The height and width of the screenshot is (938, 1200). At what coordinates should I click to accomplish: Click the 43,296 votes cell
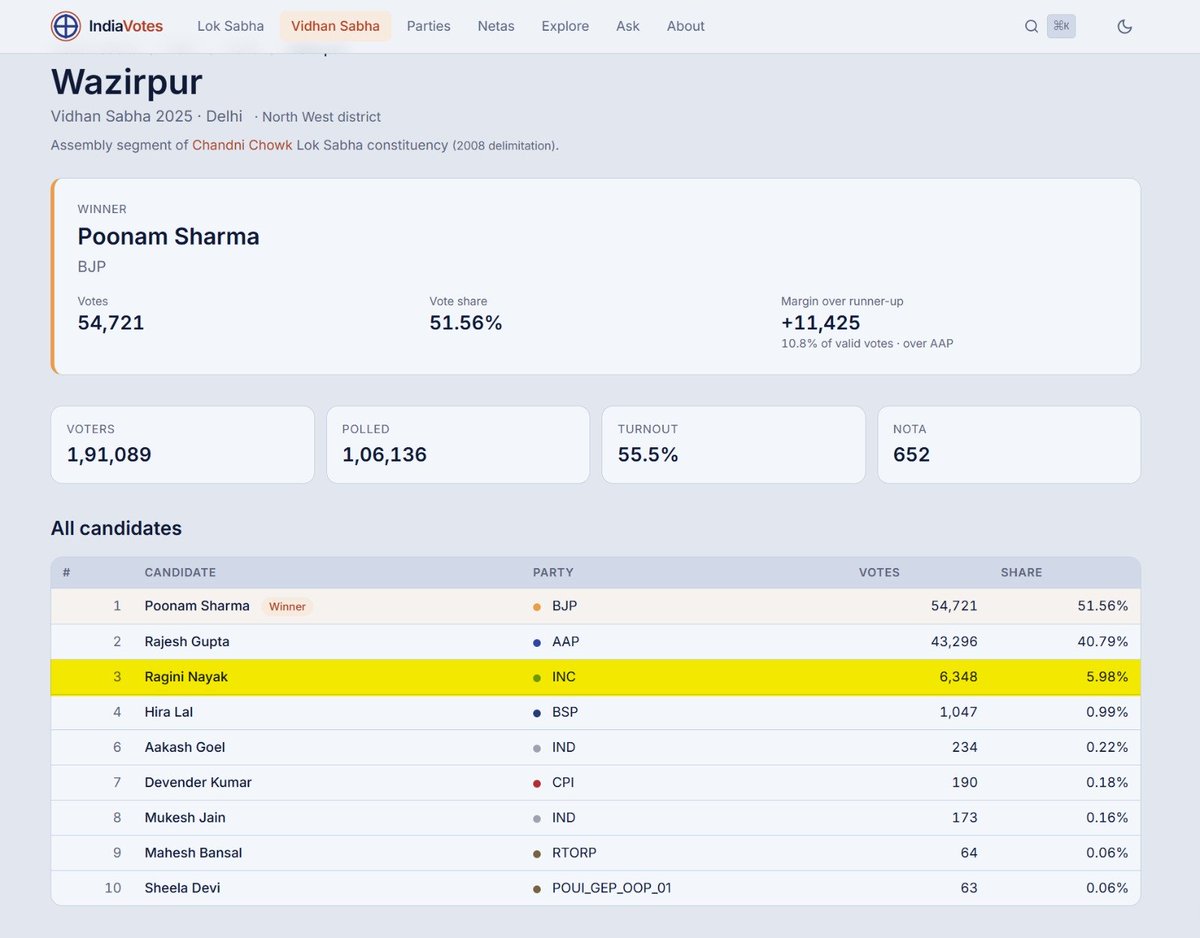[x=953, y=641]
